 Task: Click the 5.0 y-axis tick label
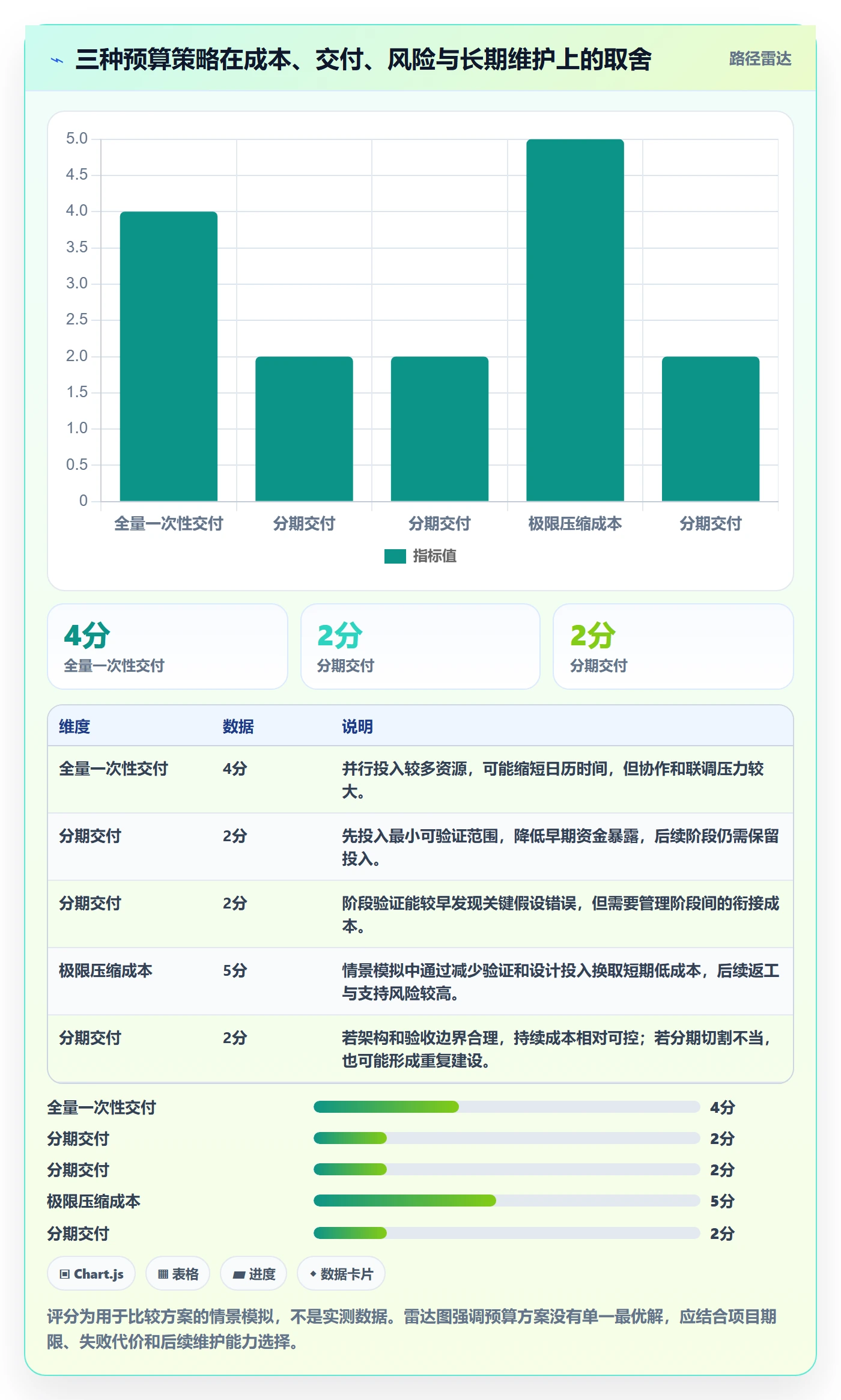pos(77,139)
